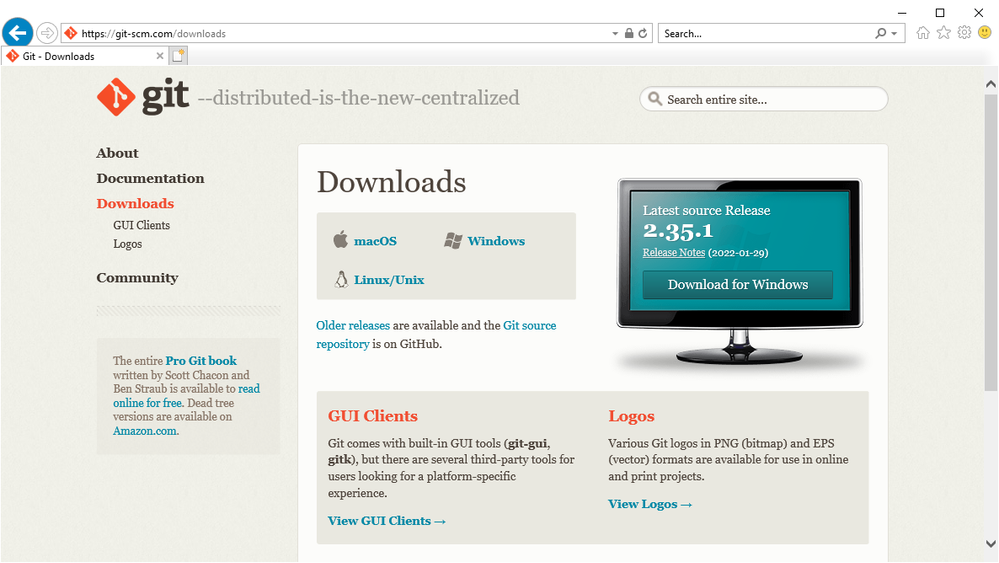Click the 2.35.1 version number

(x=678, y=231)
